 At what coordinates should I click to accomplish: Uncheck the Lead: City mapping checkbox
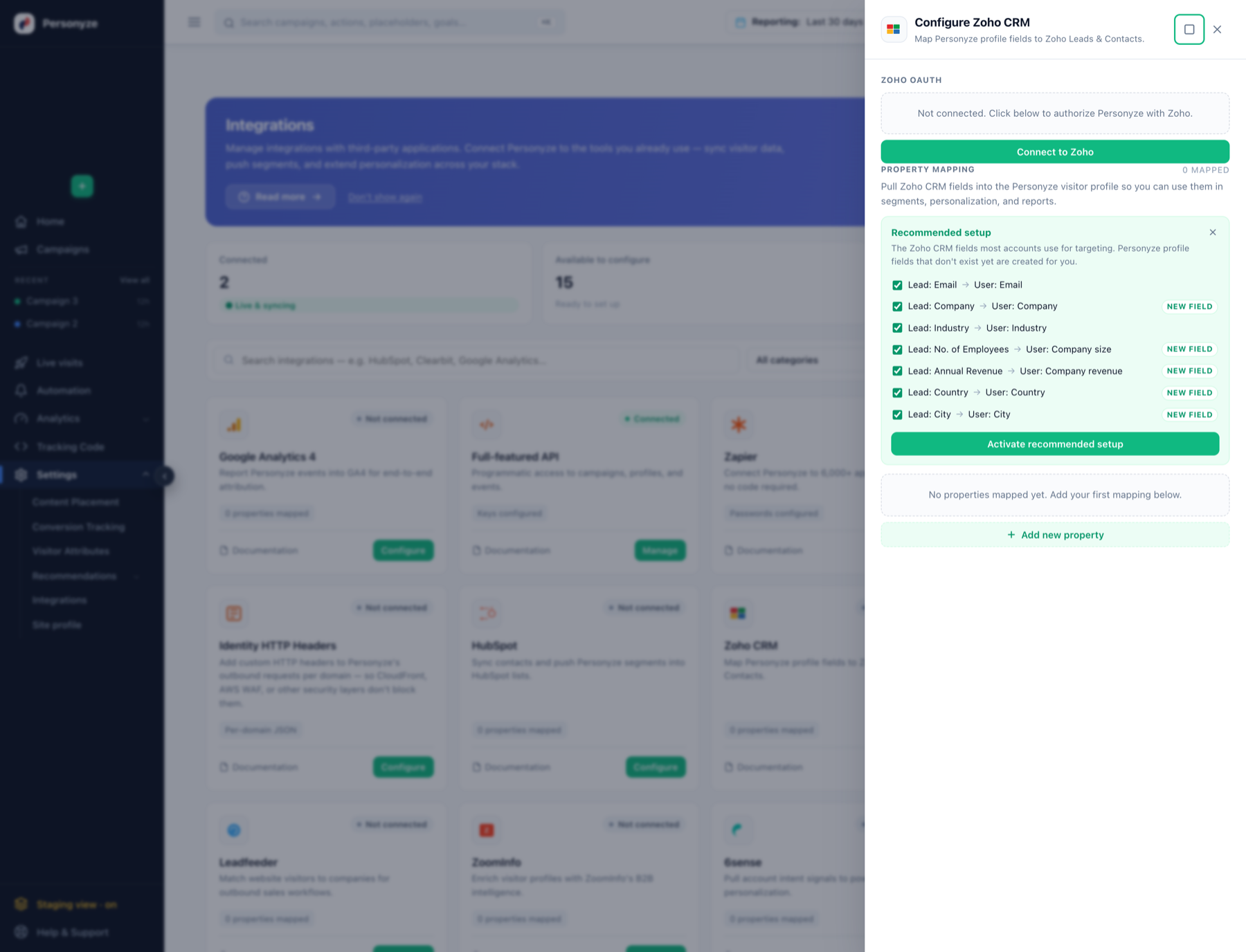coord(897,414)
